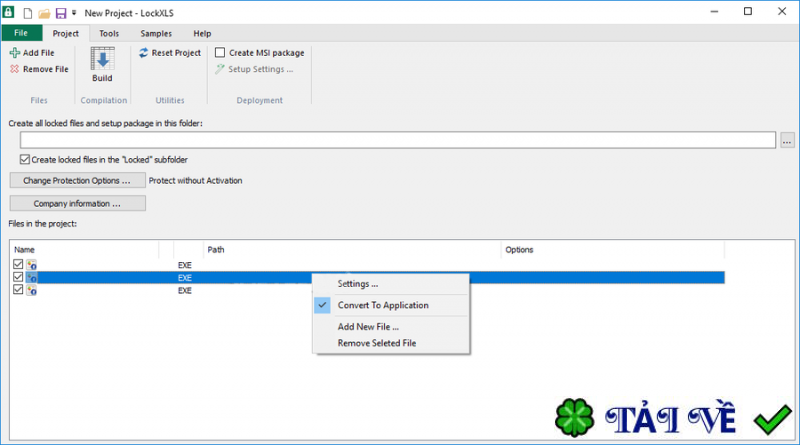Image resolution: width=800 pixels, height=445 pixels.
Task: Click the first row's file icon
Action: point(32,264)
